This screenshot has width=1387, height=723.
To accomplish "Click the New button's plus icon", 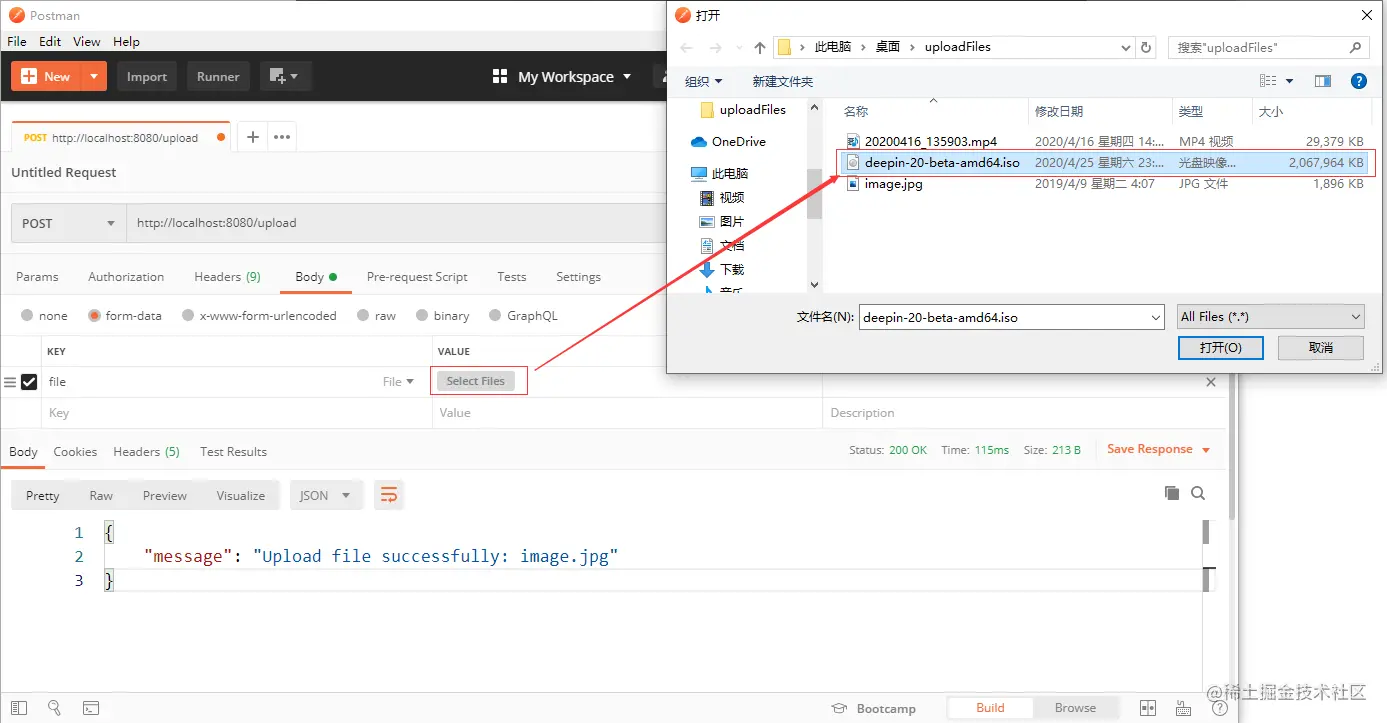I will 28,76.
